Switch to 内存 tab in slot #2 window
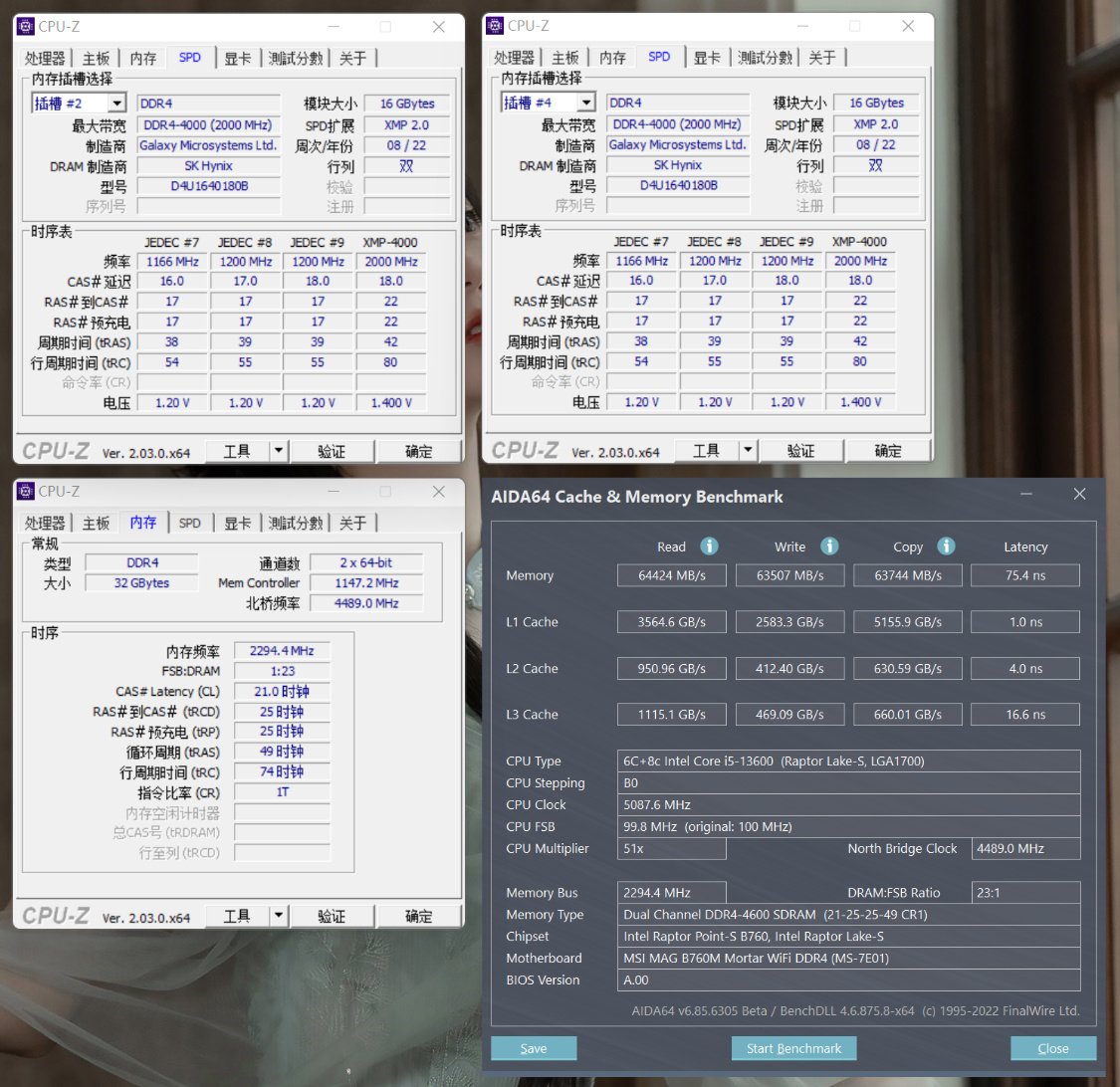1120x1087 pixels. [x=142, y=58]
